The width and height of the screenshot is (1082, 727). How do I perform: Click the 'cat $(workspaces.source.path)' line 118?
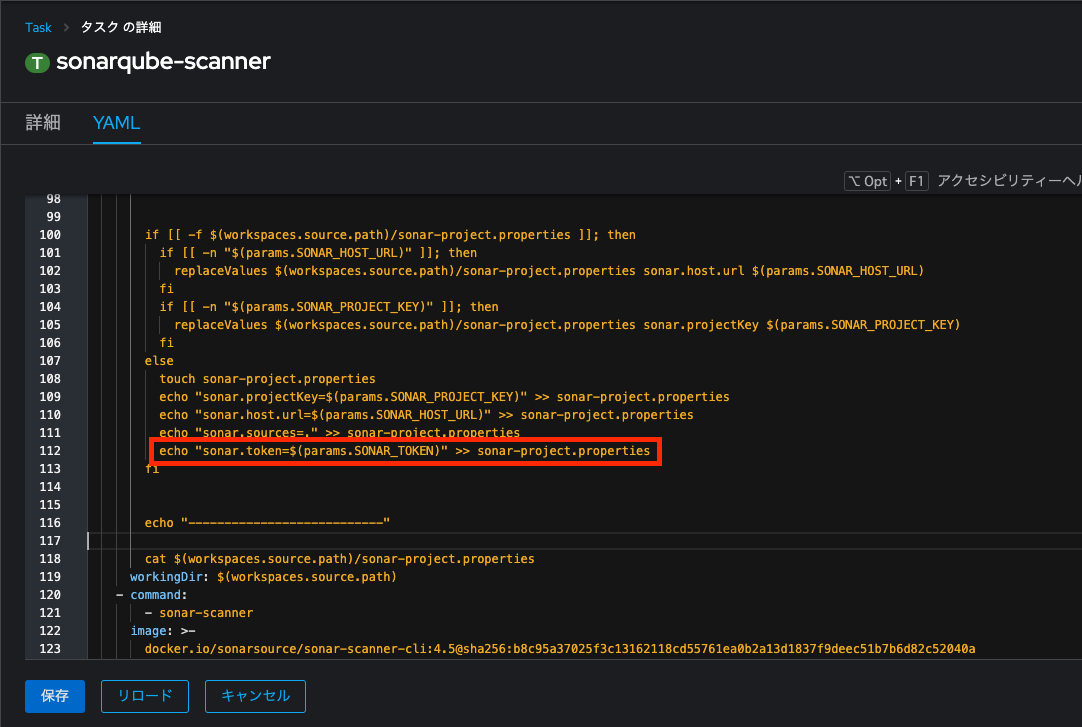pyautogui.click(x=340, y=559)
